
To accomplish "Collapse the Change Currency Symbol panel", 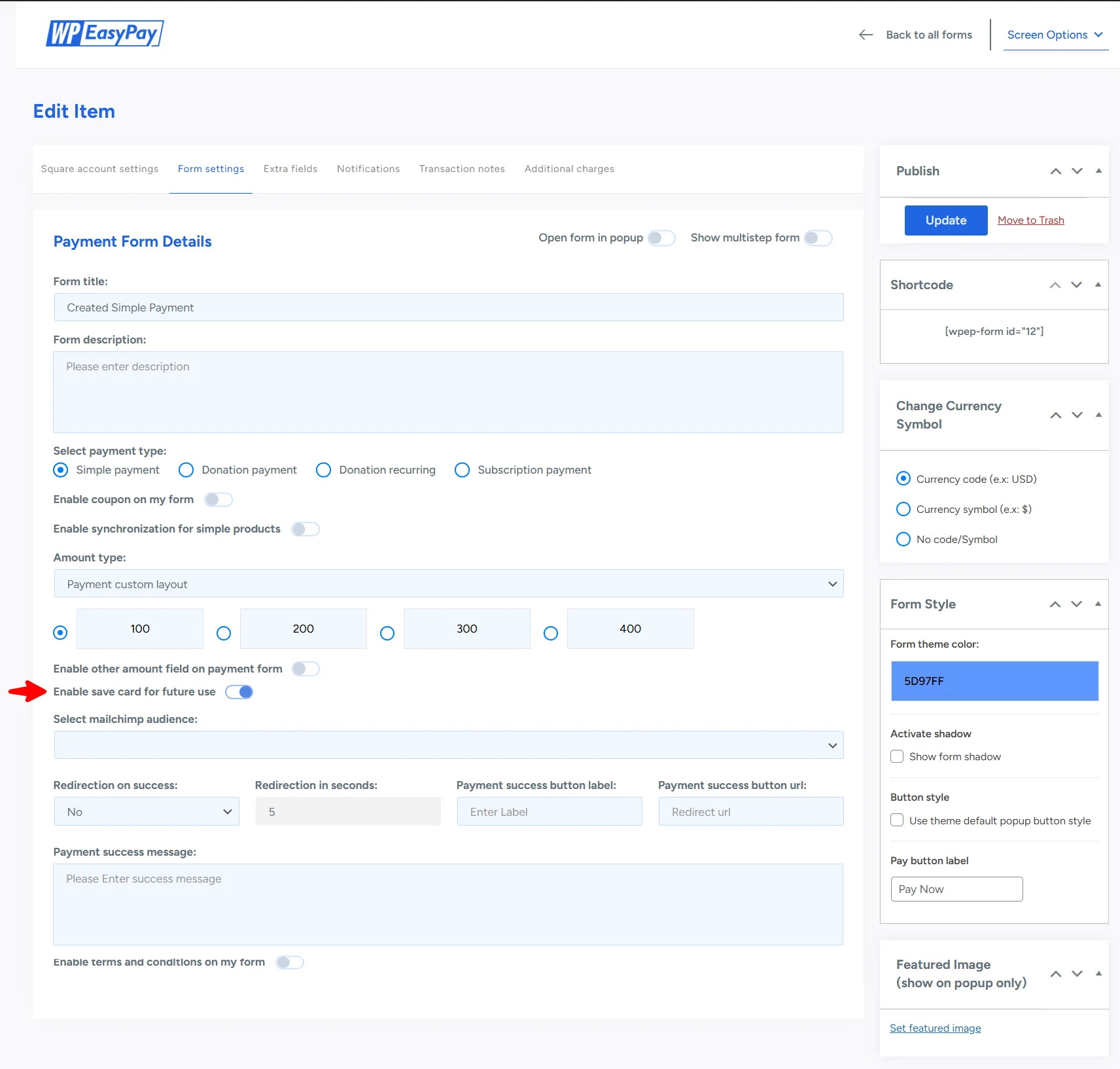I will tap(1098, 415).
